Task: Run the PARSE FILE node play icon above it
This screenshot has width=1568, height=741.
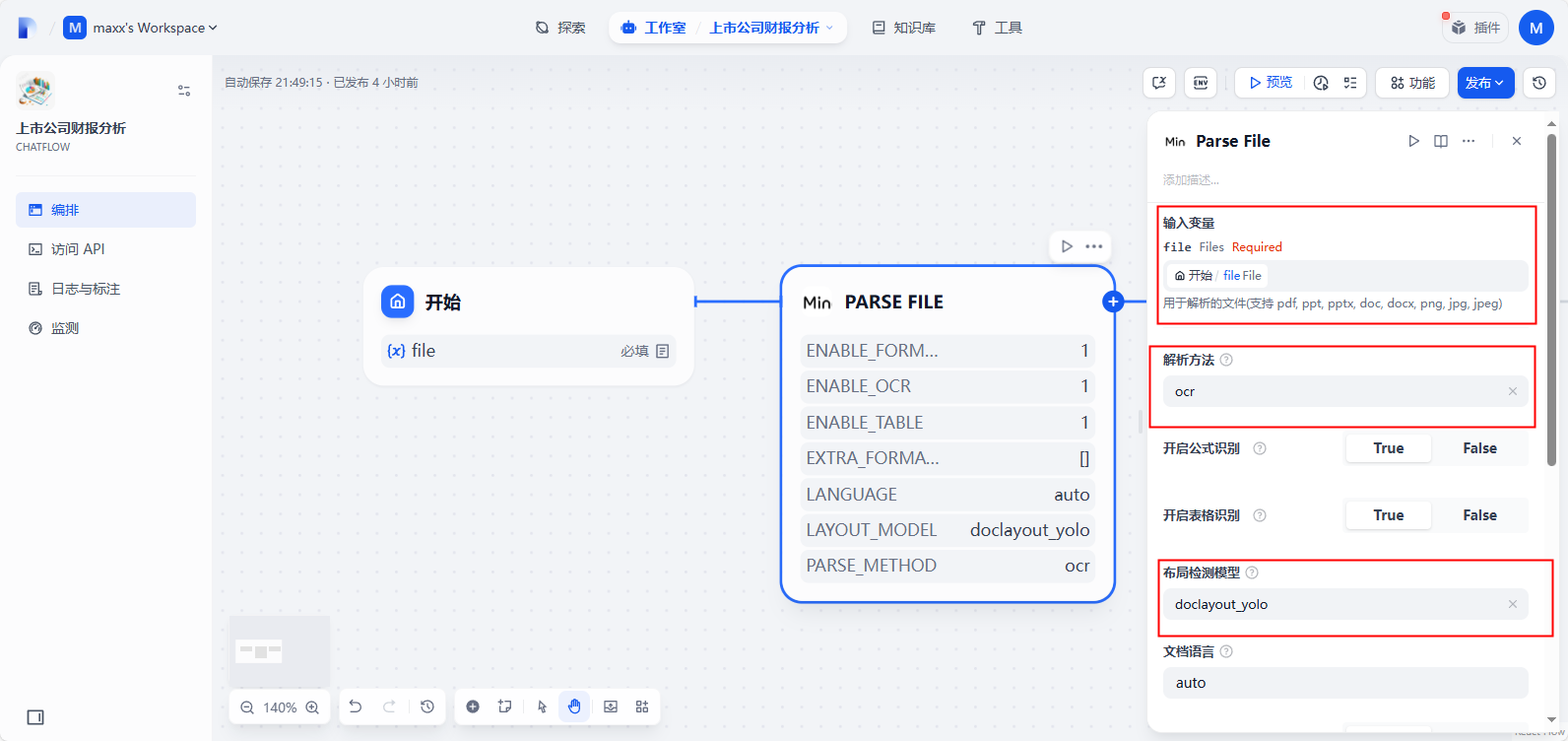Action: pyautogui.click(x=1067, y=246)
